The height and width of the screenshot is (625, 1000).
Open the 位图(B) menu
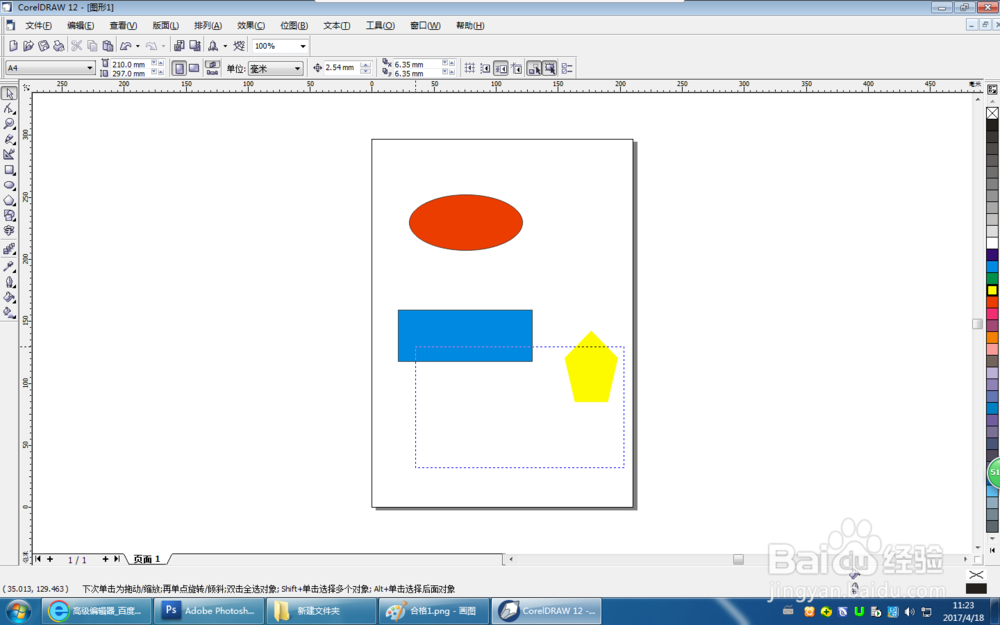(294, 26)
